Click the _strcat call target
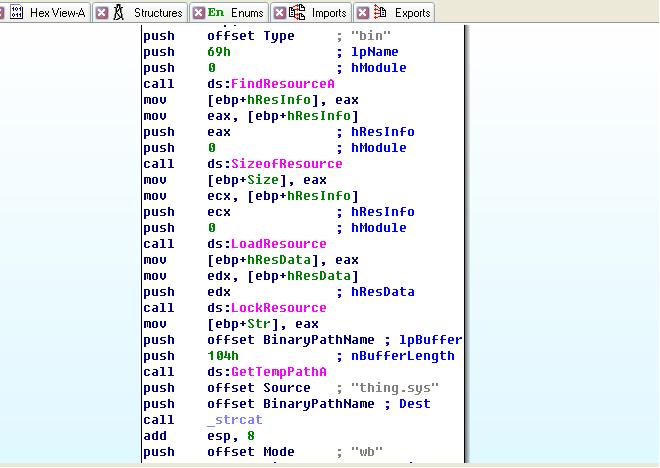 coord(235,420)
